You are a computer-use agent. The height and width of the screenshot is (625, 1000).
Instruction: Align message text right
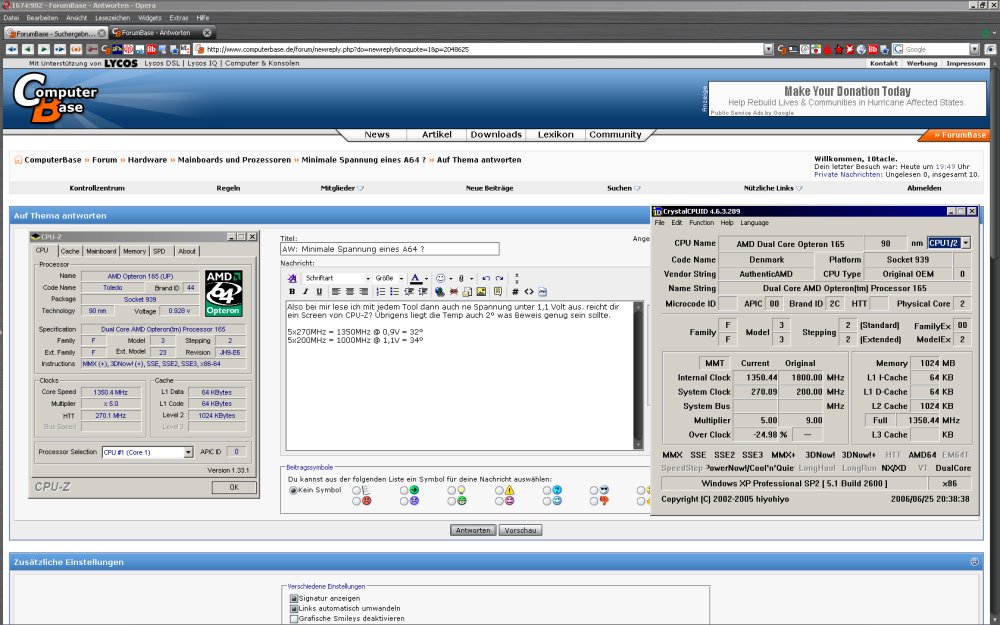coord(364,291)
